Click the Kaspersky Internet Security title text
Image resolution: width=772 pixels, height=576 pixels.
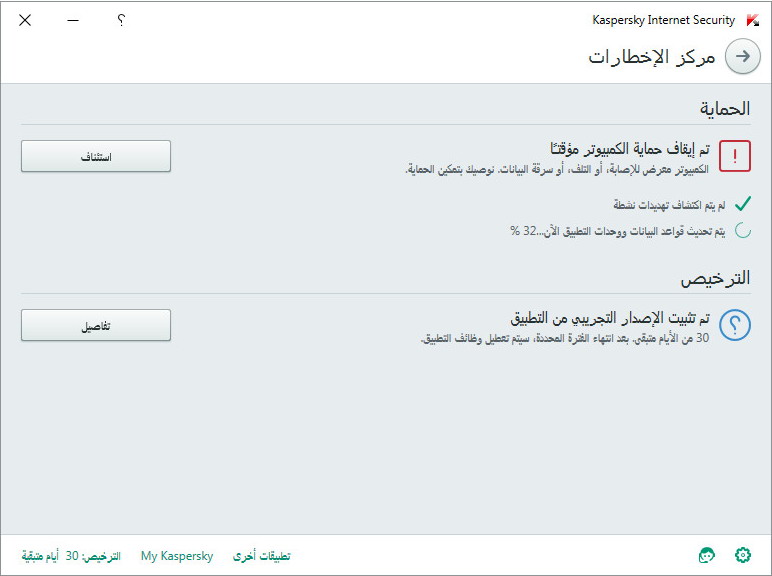(663, 20)
